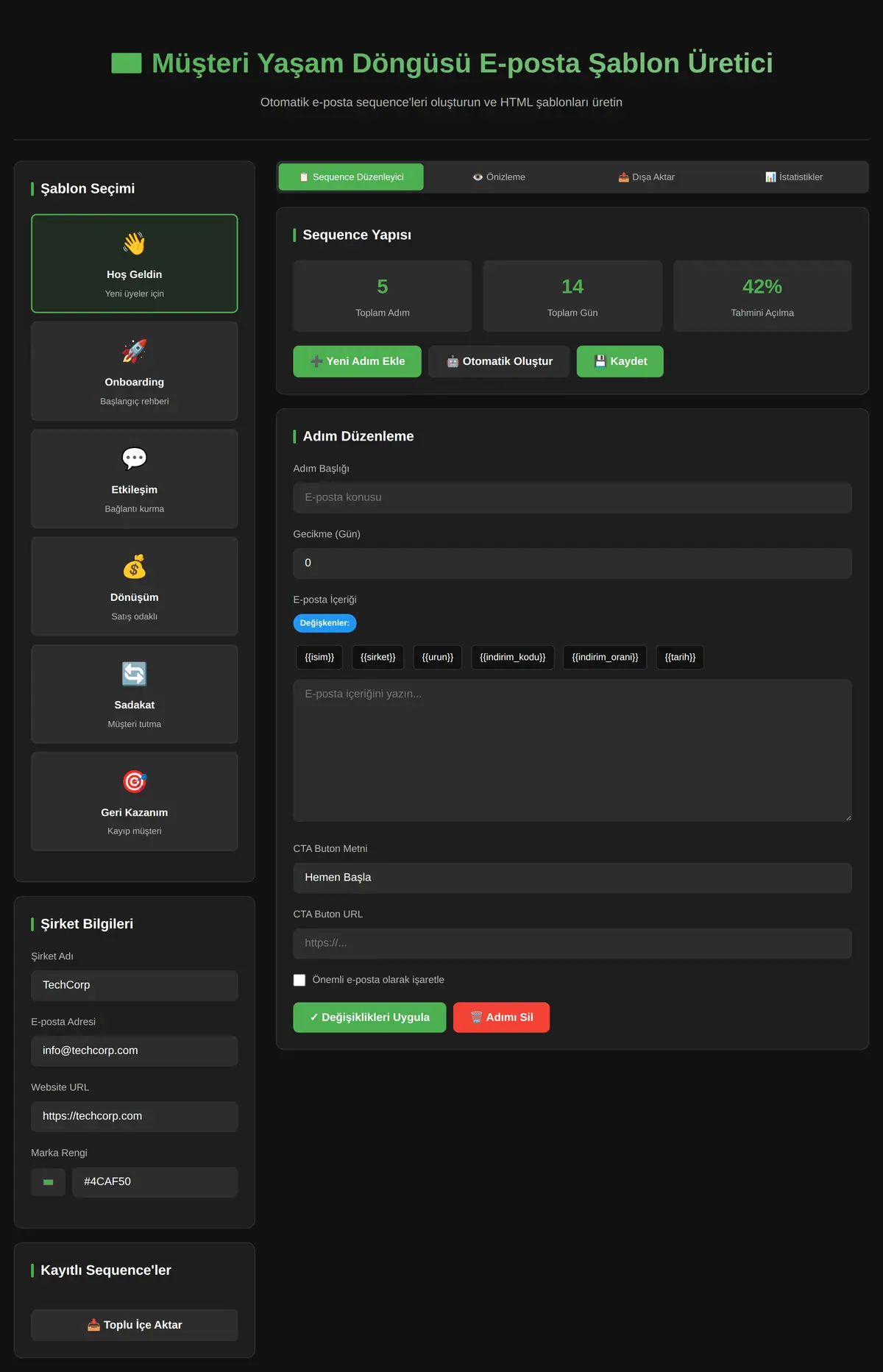This screenshot has width=883, height=1372.
Task: Edit the Şirket Adı field
Action: (x=134, y=986)
